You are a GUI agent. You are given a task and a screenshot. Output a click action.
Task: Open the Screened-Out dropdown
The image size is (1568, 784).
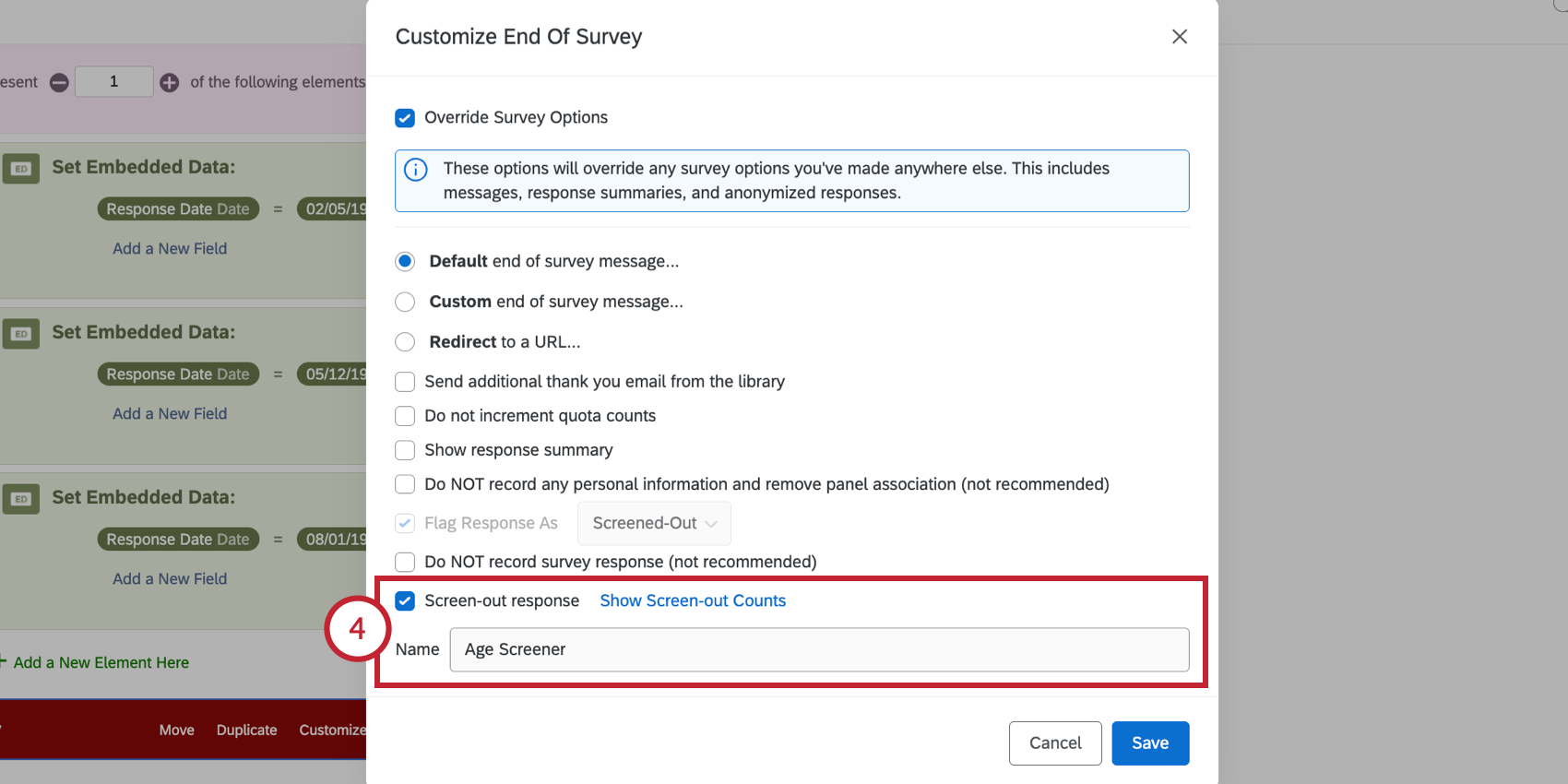tap(654, 523)
